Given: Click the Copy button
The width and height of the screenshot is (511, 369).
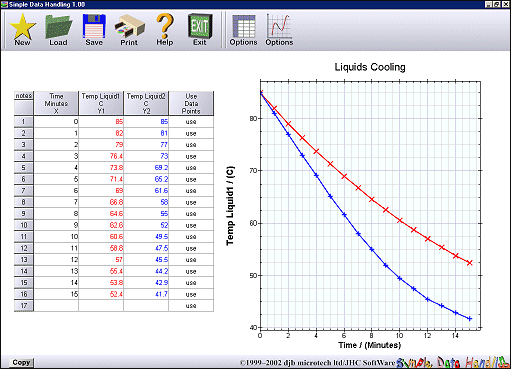Looking at the screenshot, I should click(x=21, y=362).
